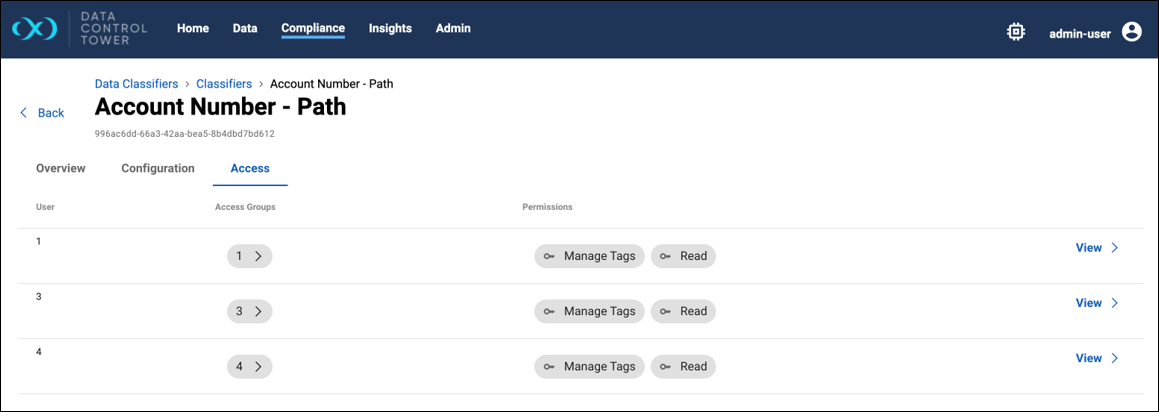The image size is (1159, 412).
Task: Click View link for user 1
Action: (1088, 248)
